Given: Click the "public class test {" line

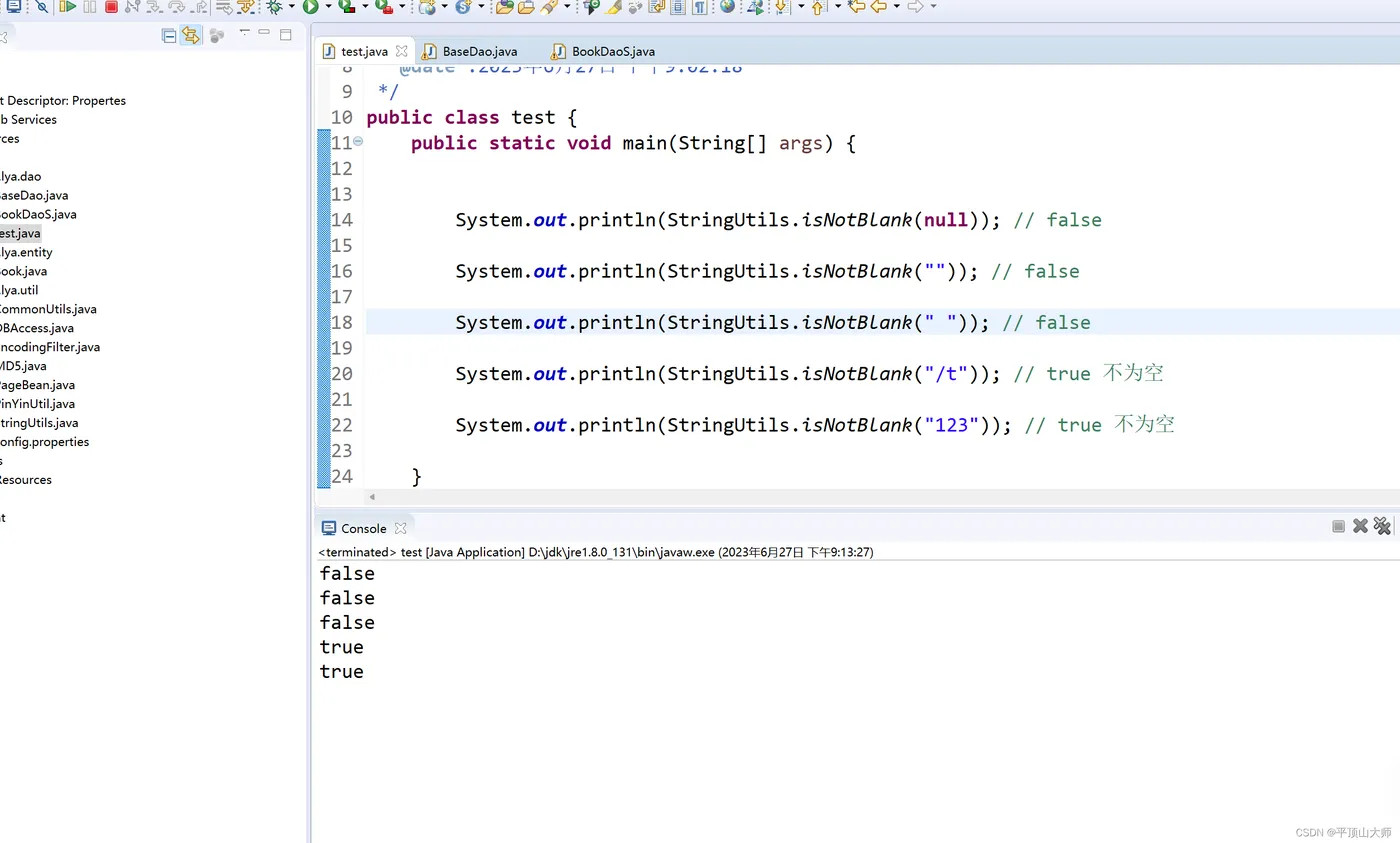Looking at the screenshot, I should click(472, 117).
